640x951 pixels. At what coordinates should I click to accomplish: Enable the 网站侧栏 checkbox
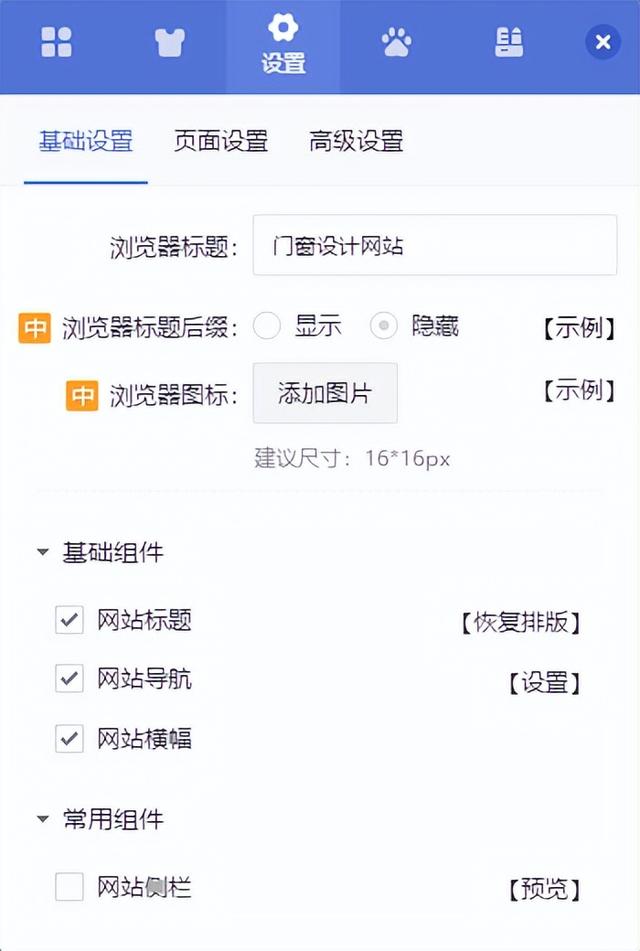click(68, 886)
